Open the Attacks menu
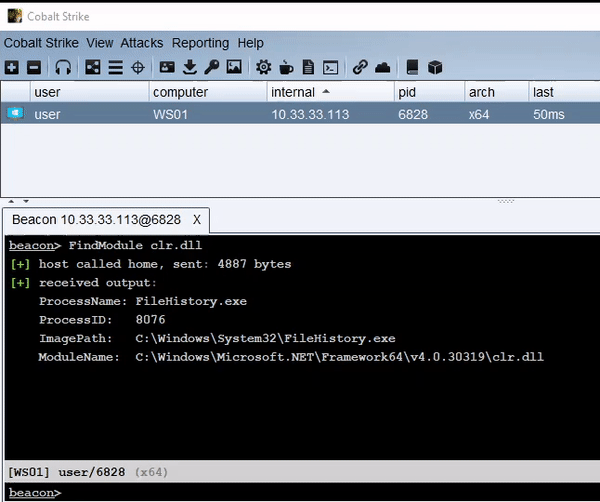 (142, 43)
